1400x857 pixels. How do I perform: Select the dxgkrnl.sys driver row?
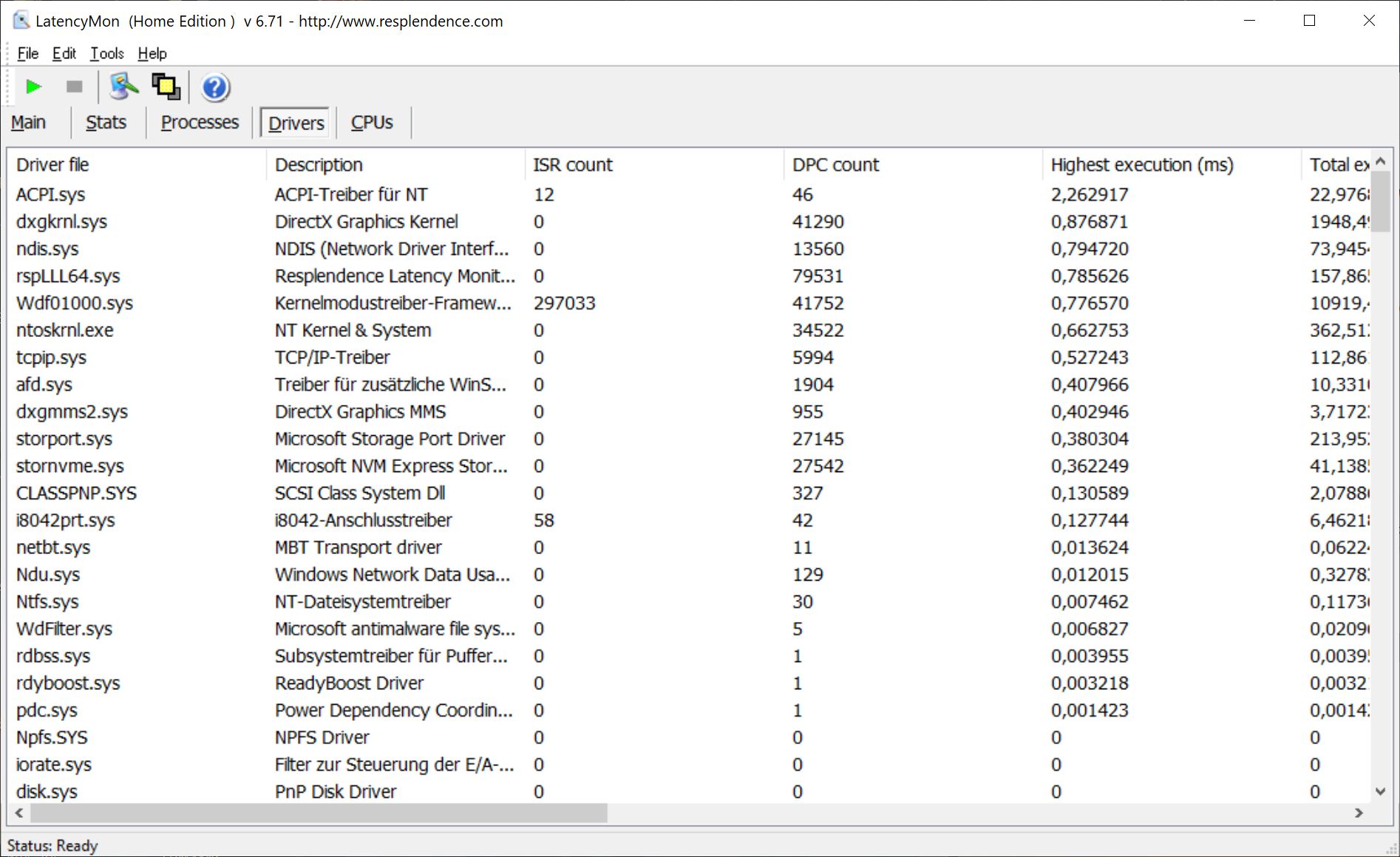tap(689, 222)
